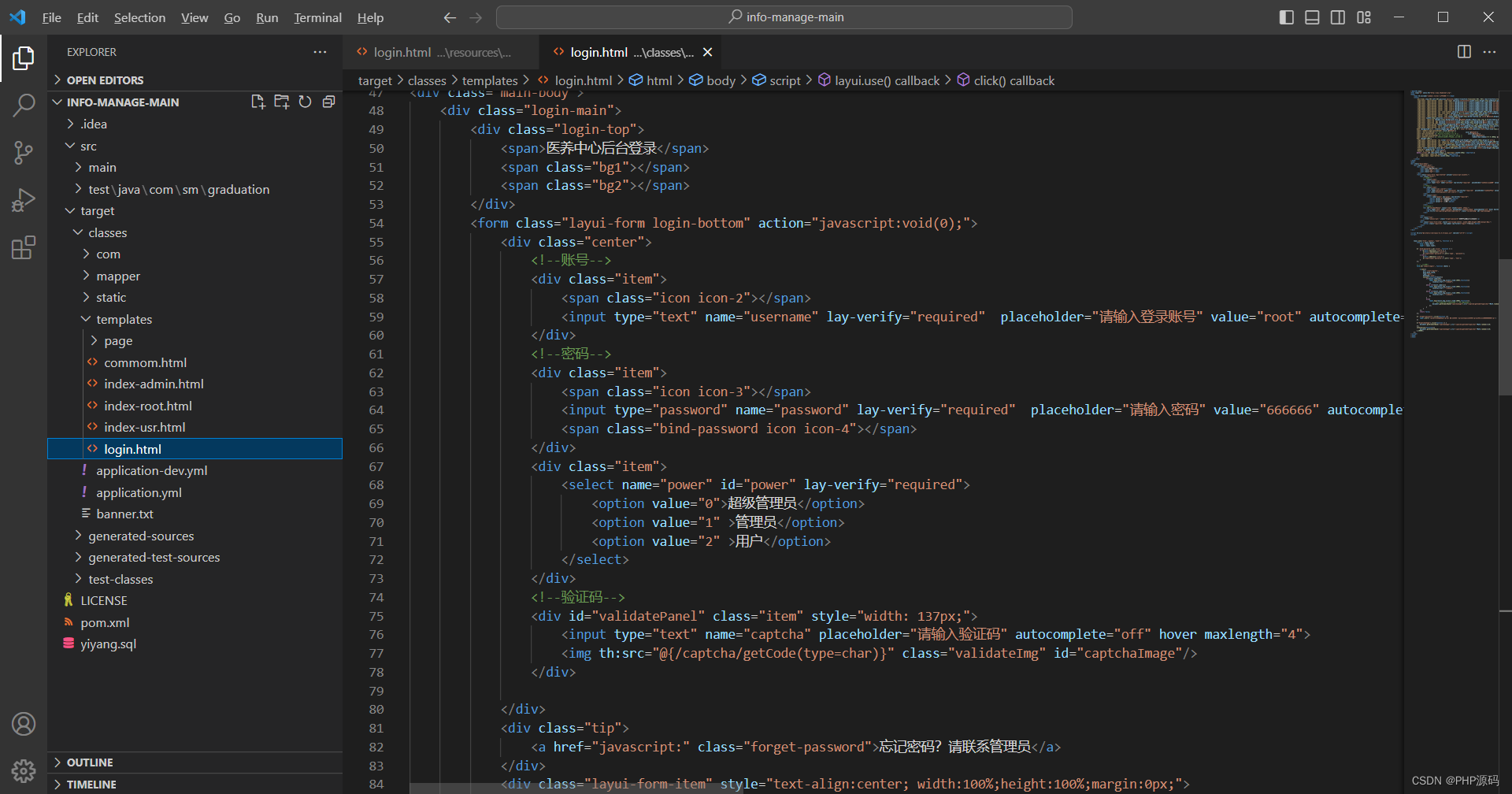Toggle bottom panel visibility

click(1312, 17)
